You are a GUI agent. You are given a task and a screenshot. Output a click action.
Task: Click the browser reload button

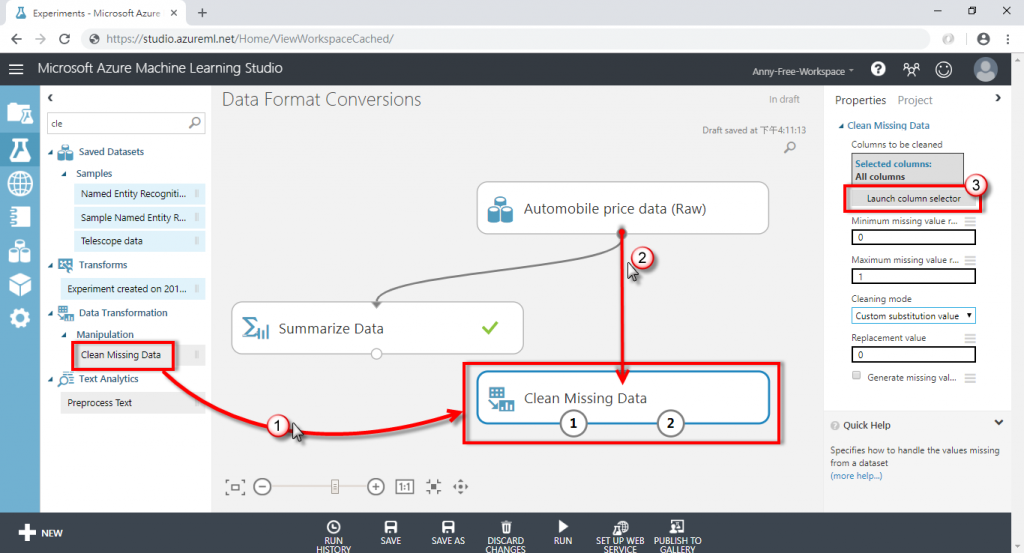[64, 39]
